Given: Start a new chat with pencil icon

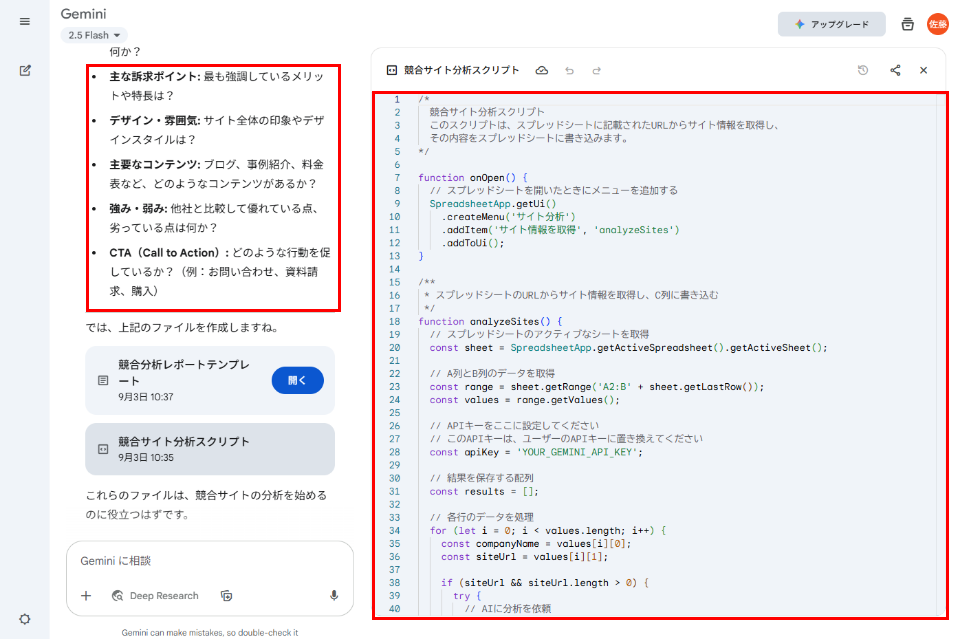Looking at the screenshot, I should pyautogui.click(x=24, y=70).
